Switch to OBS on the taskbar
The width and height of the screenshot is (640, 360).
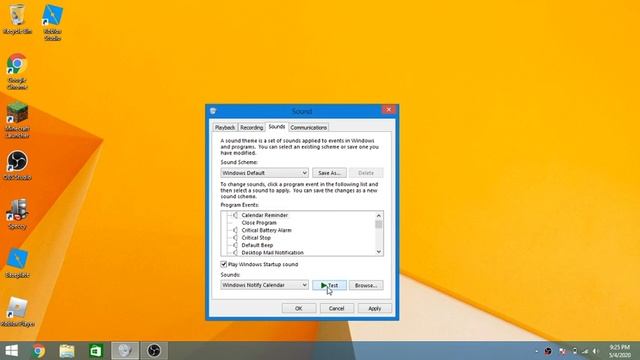(x=154, y=351)
